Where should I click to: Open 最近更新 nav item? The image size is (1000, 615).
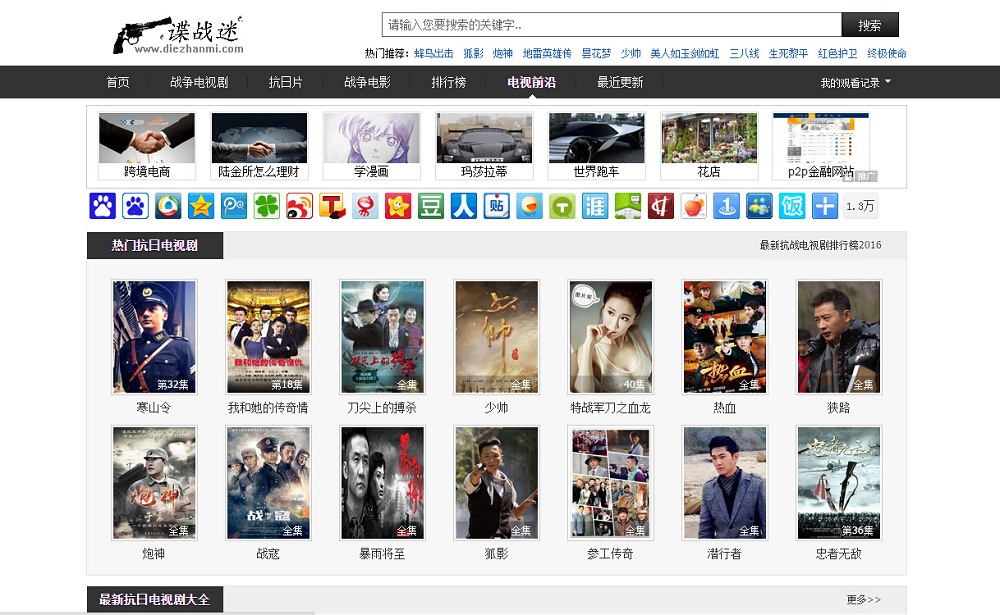pyautogui.click(x=620, y=82)
